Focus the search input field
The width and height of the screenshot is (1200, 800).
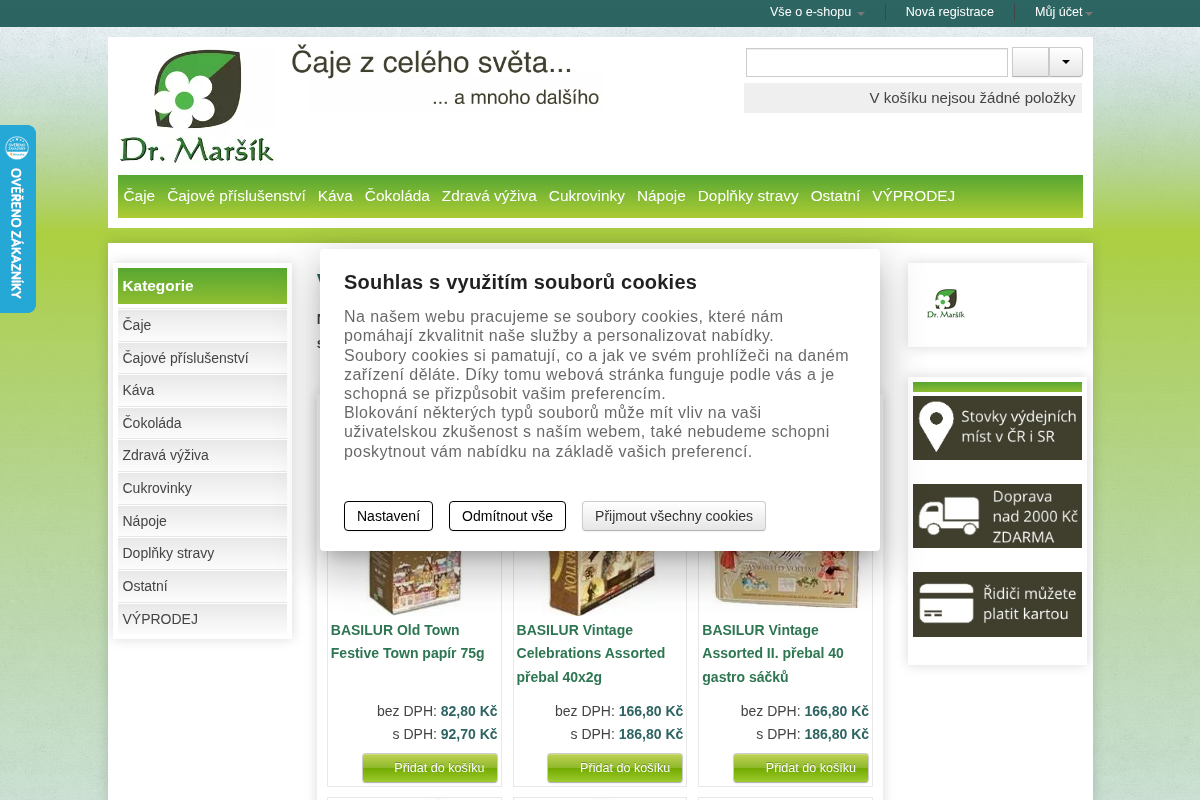point(877,62)
